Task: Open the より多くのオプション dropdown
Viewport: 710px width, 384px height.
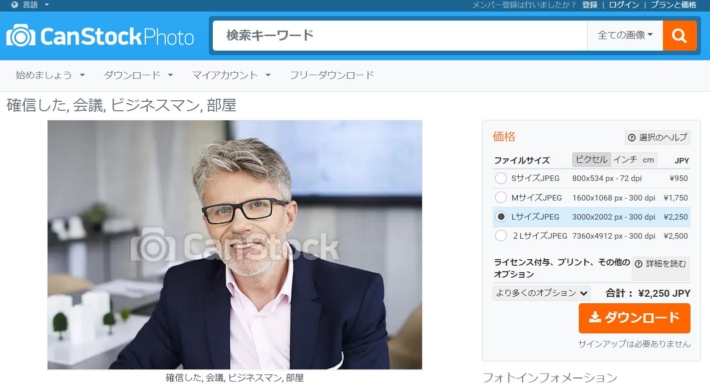Action: pos(541,293)
